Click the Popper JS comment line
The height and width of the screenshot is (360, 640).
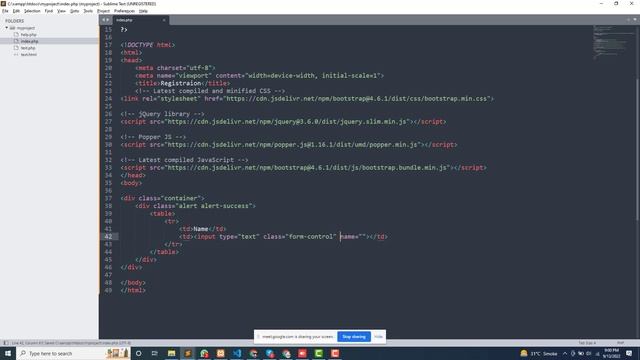153,137
